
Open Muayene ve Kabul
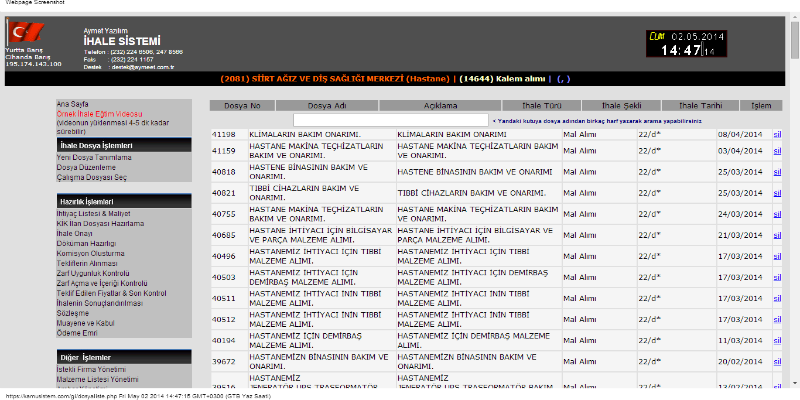pos(85,323)
